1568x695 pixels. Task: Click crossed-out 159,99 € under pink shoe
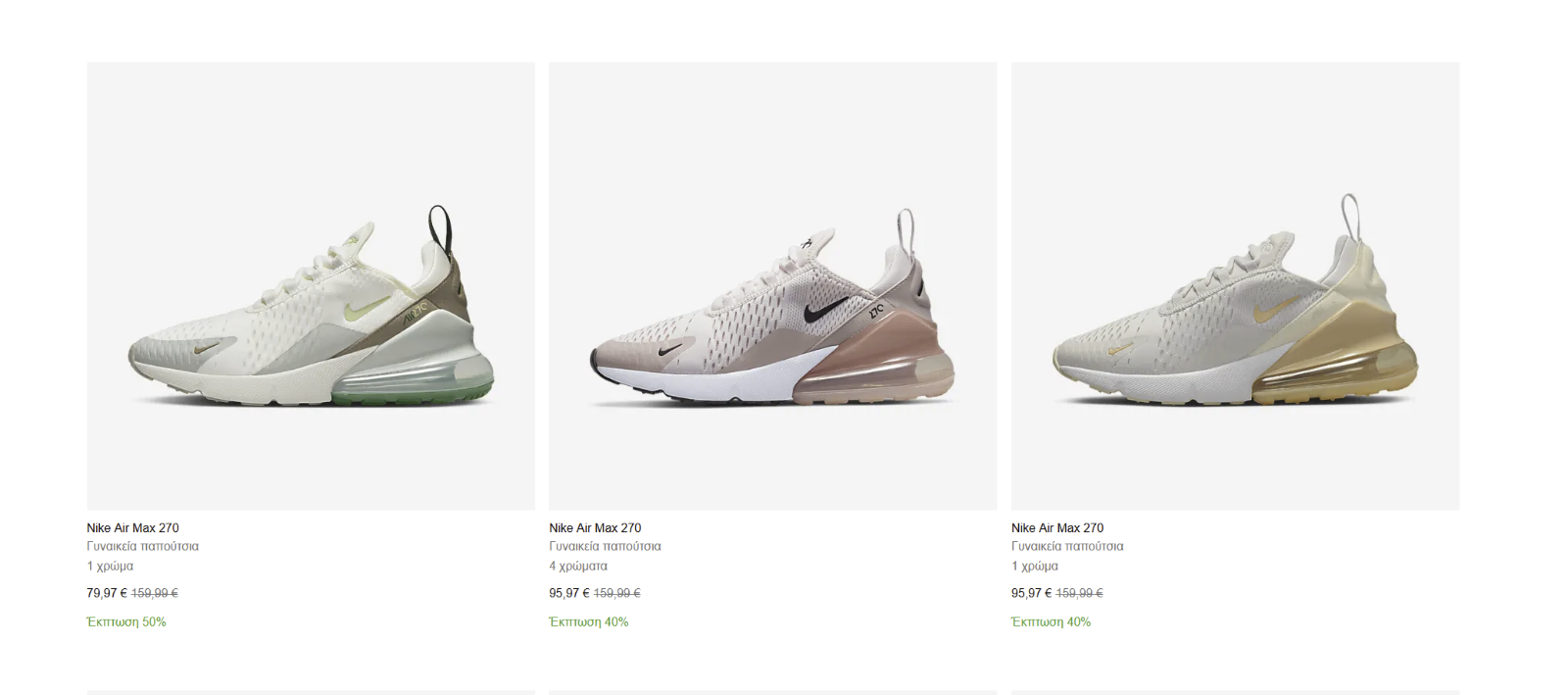tap(617, 593)
